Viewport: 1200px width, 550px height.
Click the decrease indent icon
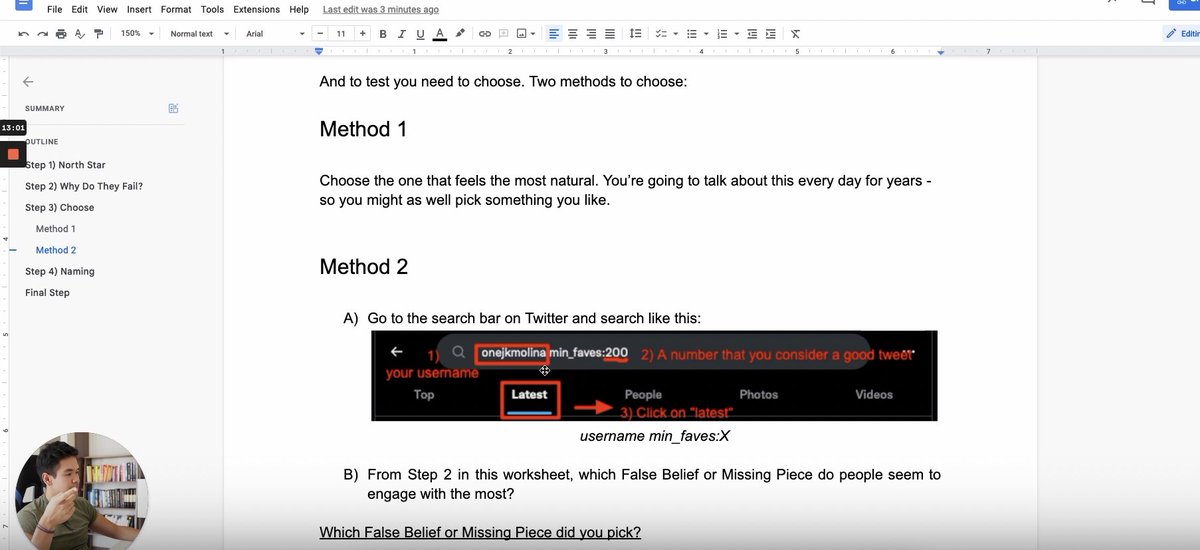tap(752, 34)
